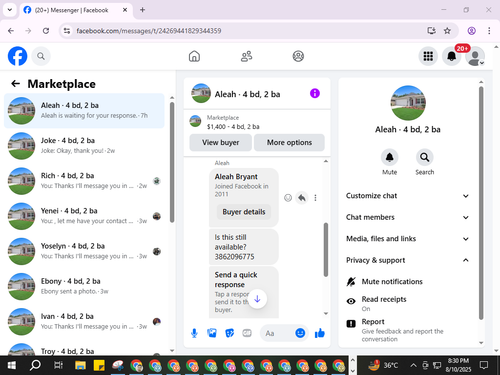Expand the Customize chat section
This screenshot has height=375, width=500.
[407, 196]
